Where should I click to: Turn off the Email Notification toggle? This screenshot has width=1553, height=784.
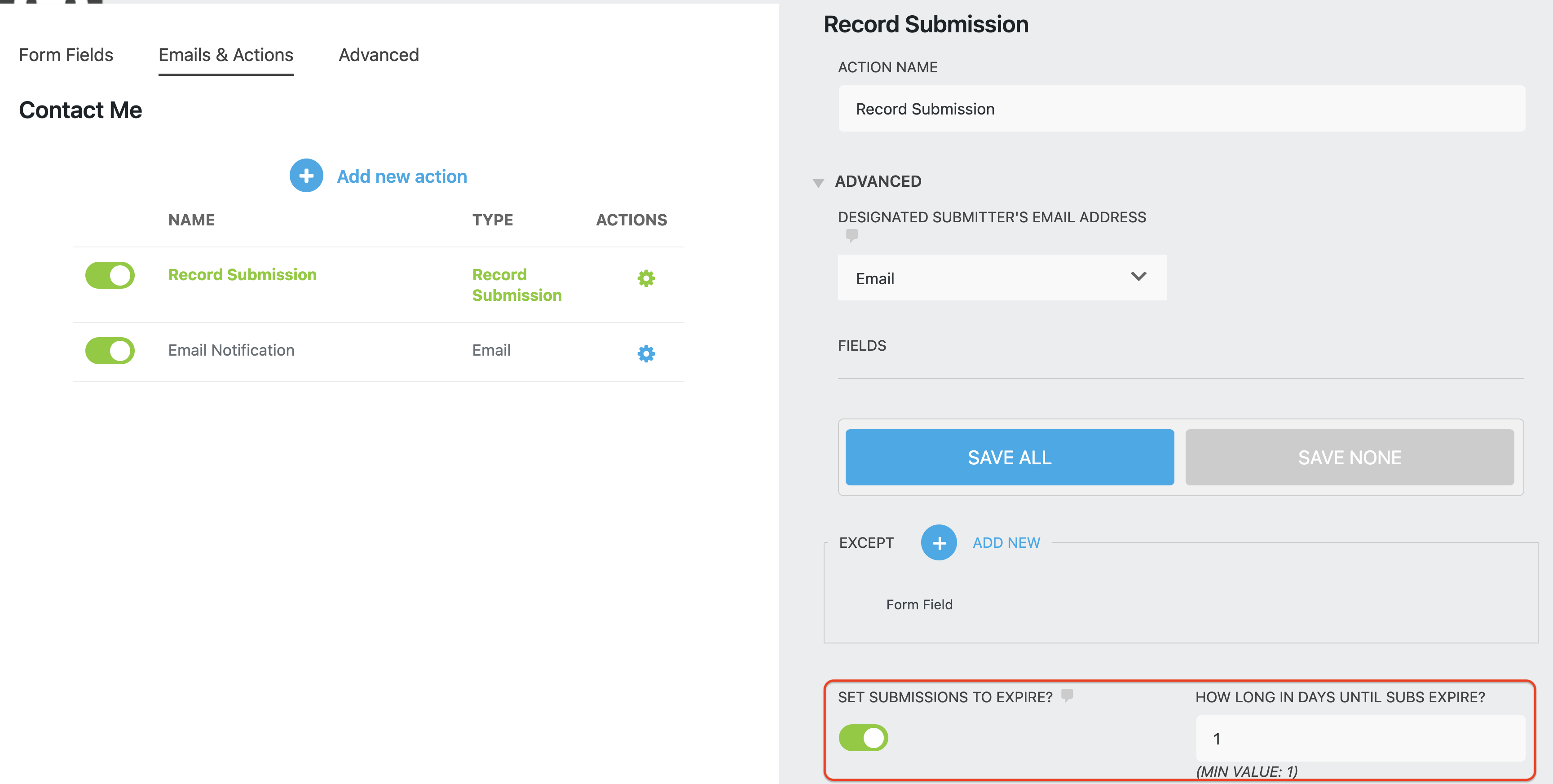[110, 351]
